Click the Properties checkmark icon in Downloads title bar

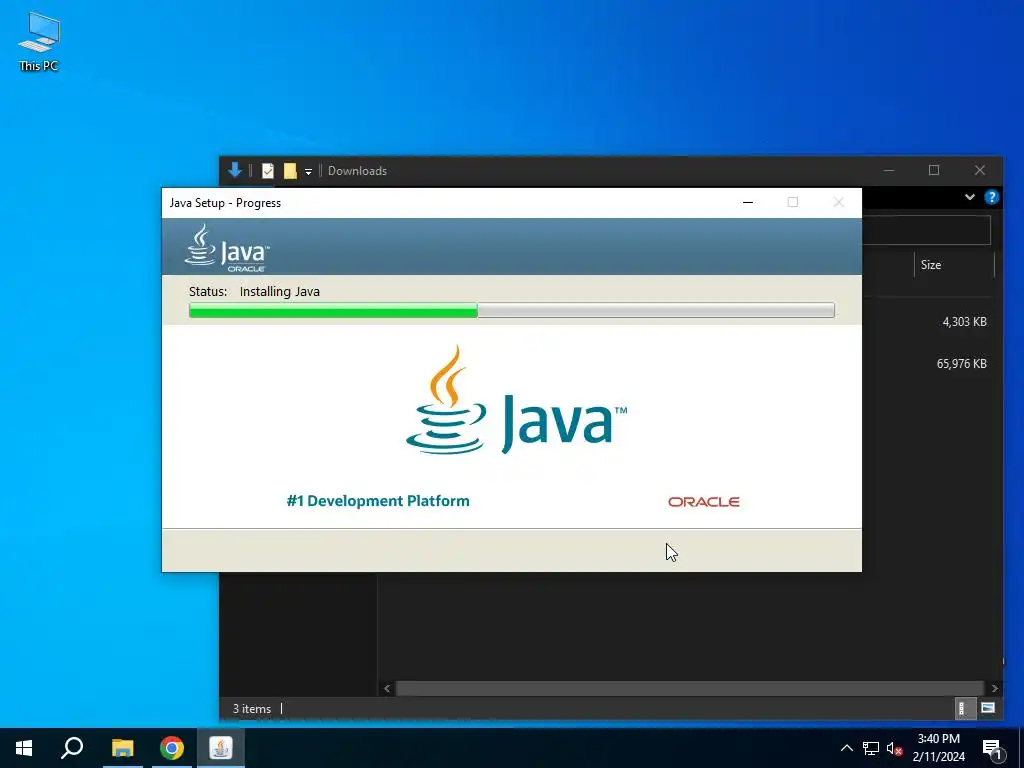click(x=268, y=171)
